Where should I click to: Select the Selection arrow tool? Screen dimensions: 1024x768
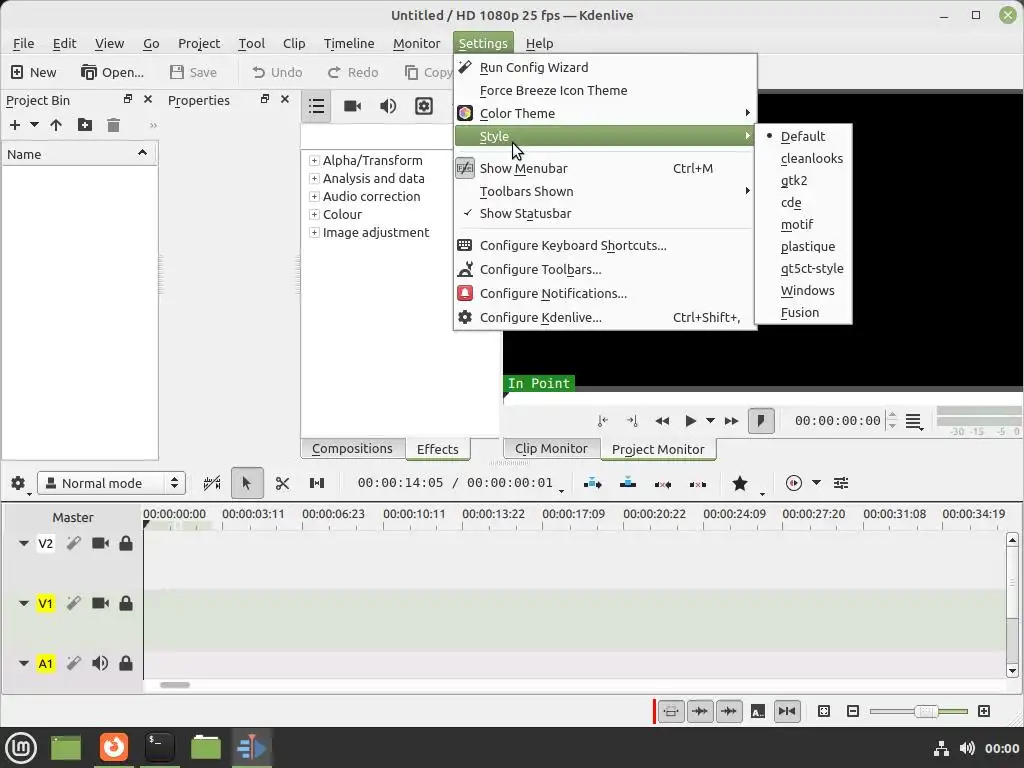(x=247, y=483)
